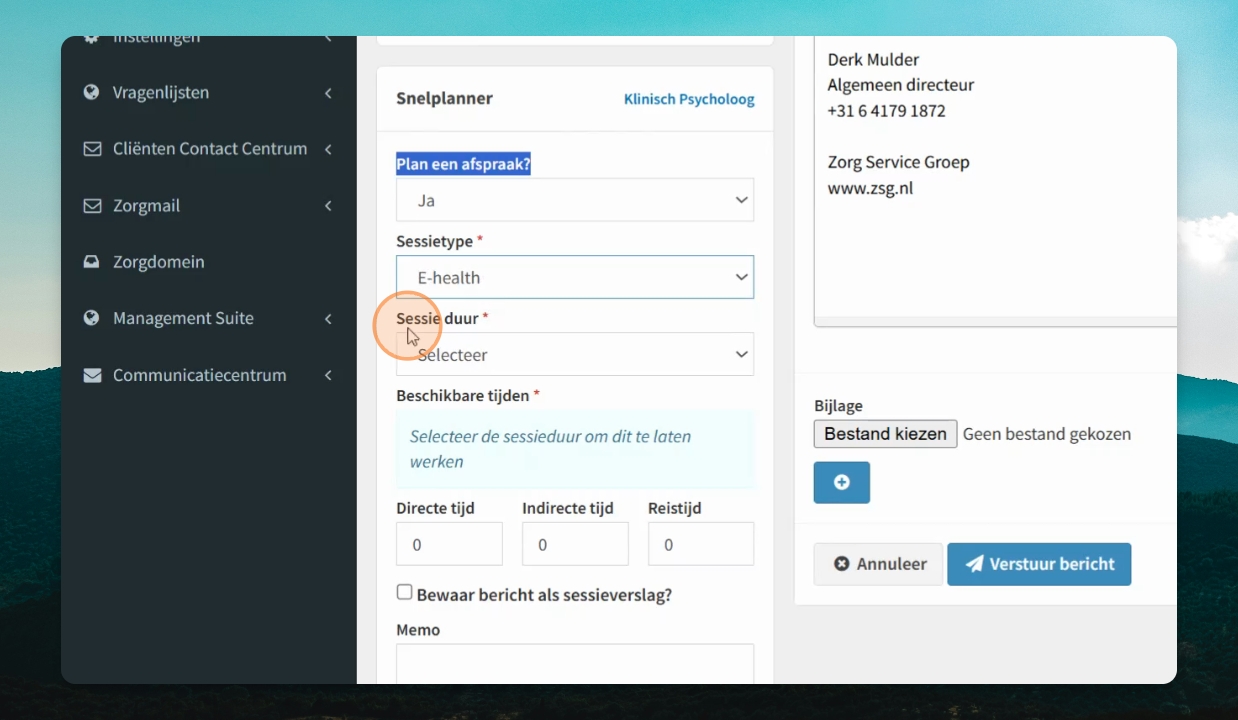Click 'Zorg Service Groep' in the signature

898,162
